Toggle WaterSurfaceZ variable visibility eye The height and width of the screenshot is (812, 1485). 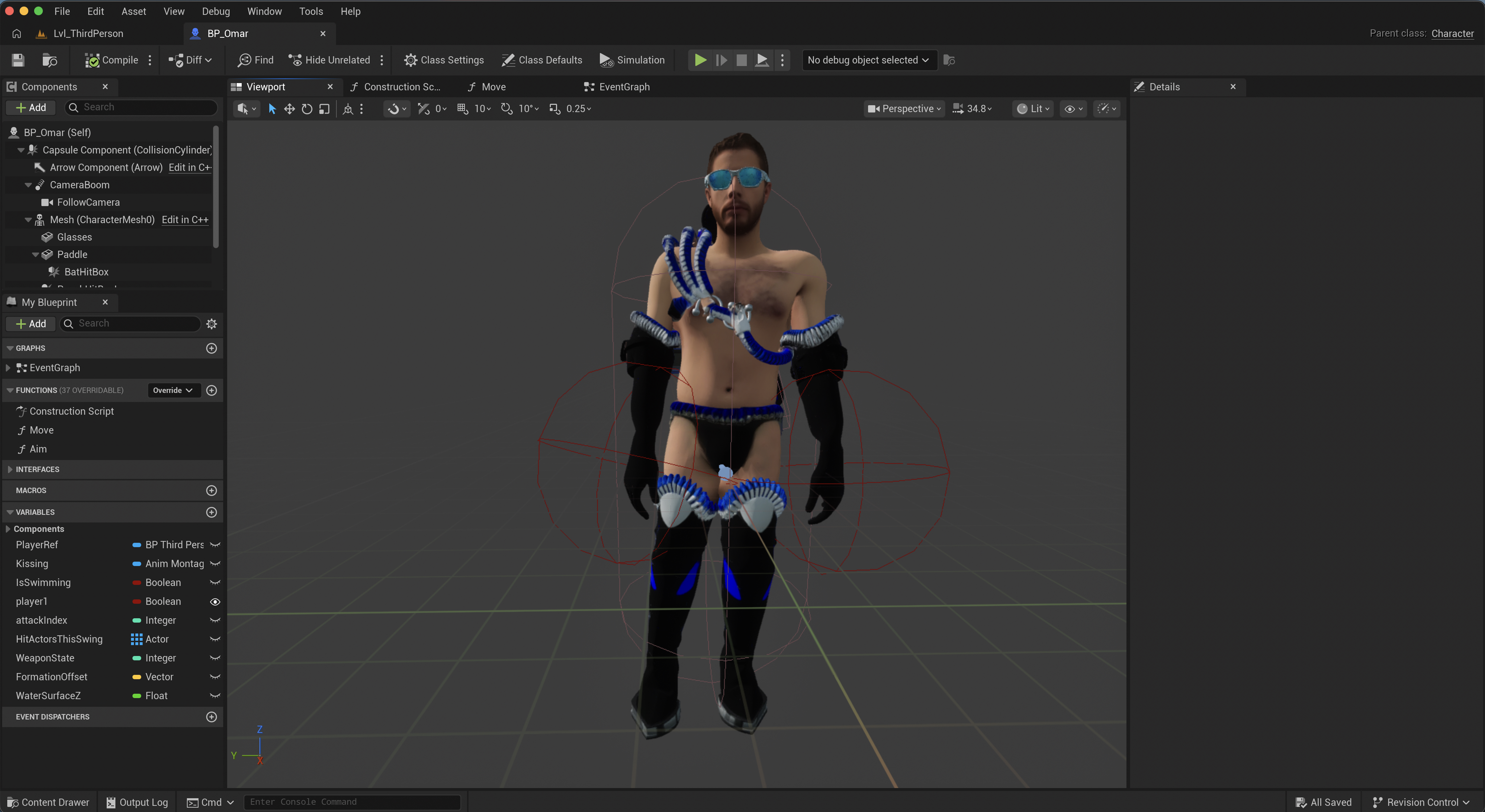pos(215,696)
